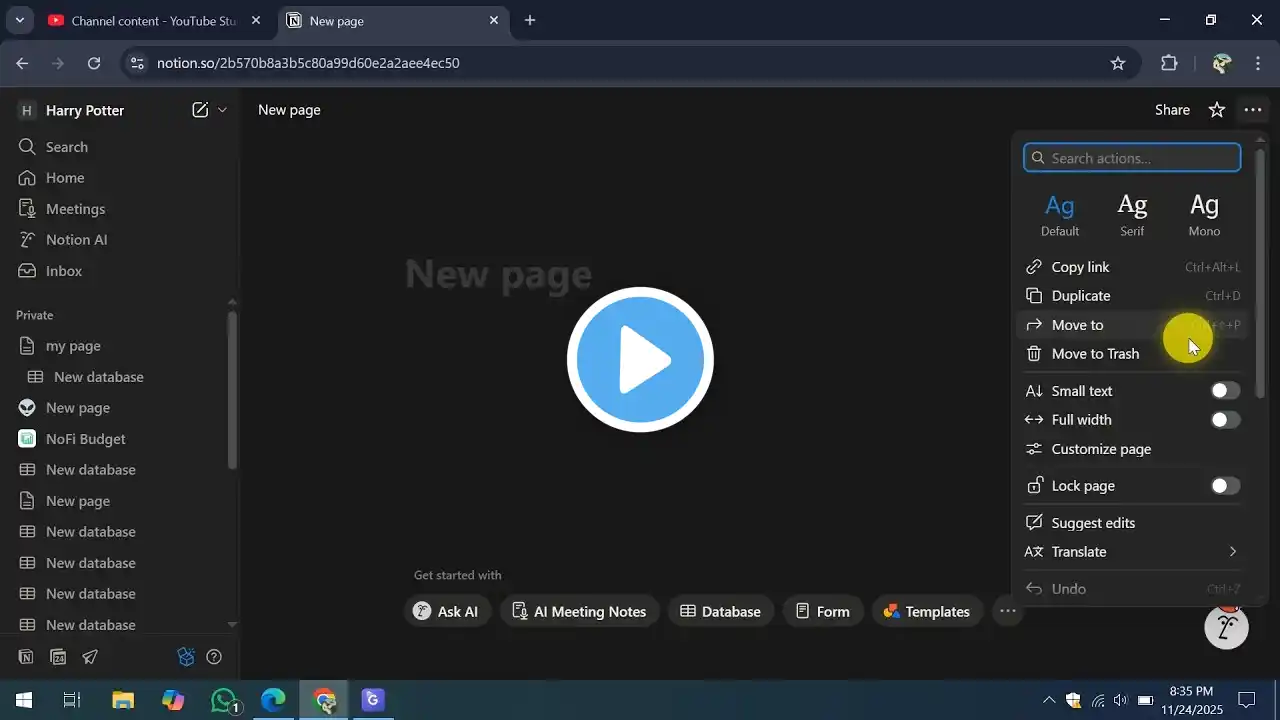
Task: Click the Copy link icon in the menu
Action: [x=1034, y=267]
